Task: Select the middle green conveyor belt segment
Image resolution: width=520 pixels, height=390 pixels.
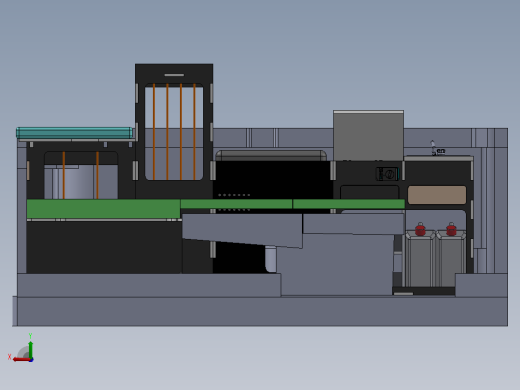Action: 236,204
